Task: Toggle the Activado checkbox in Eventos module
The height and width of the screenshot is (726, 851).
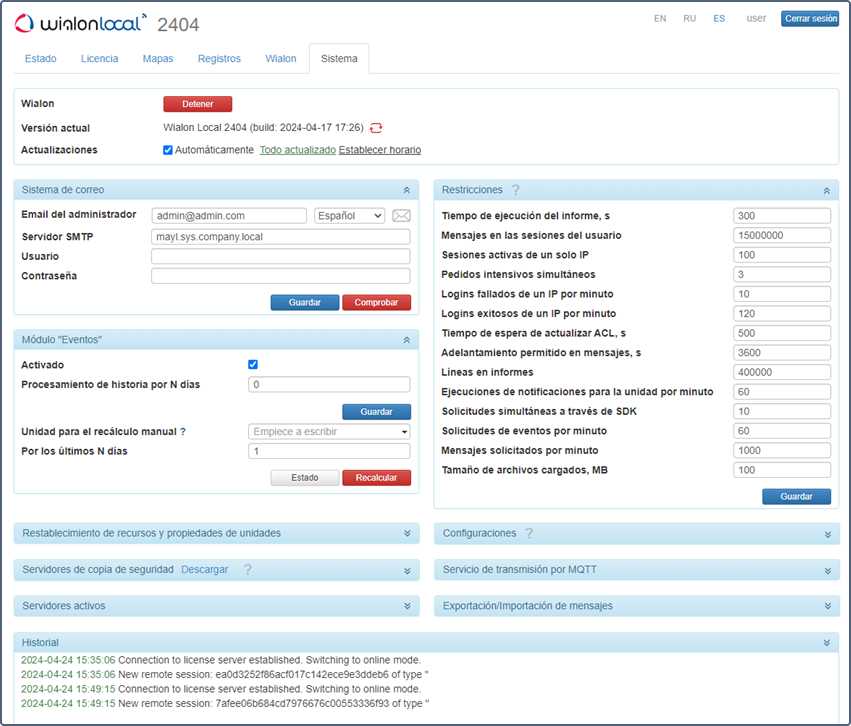Action: [253, 365]
